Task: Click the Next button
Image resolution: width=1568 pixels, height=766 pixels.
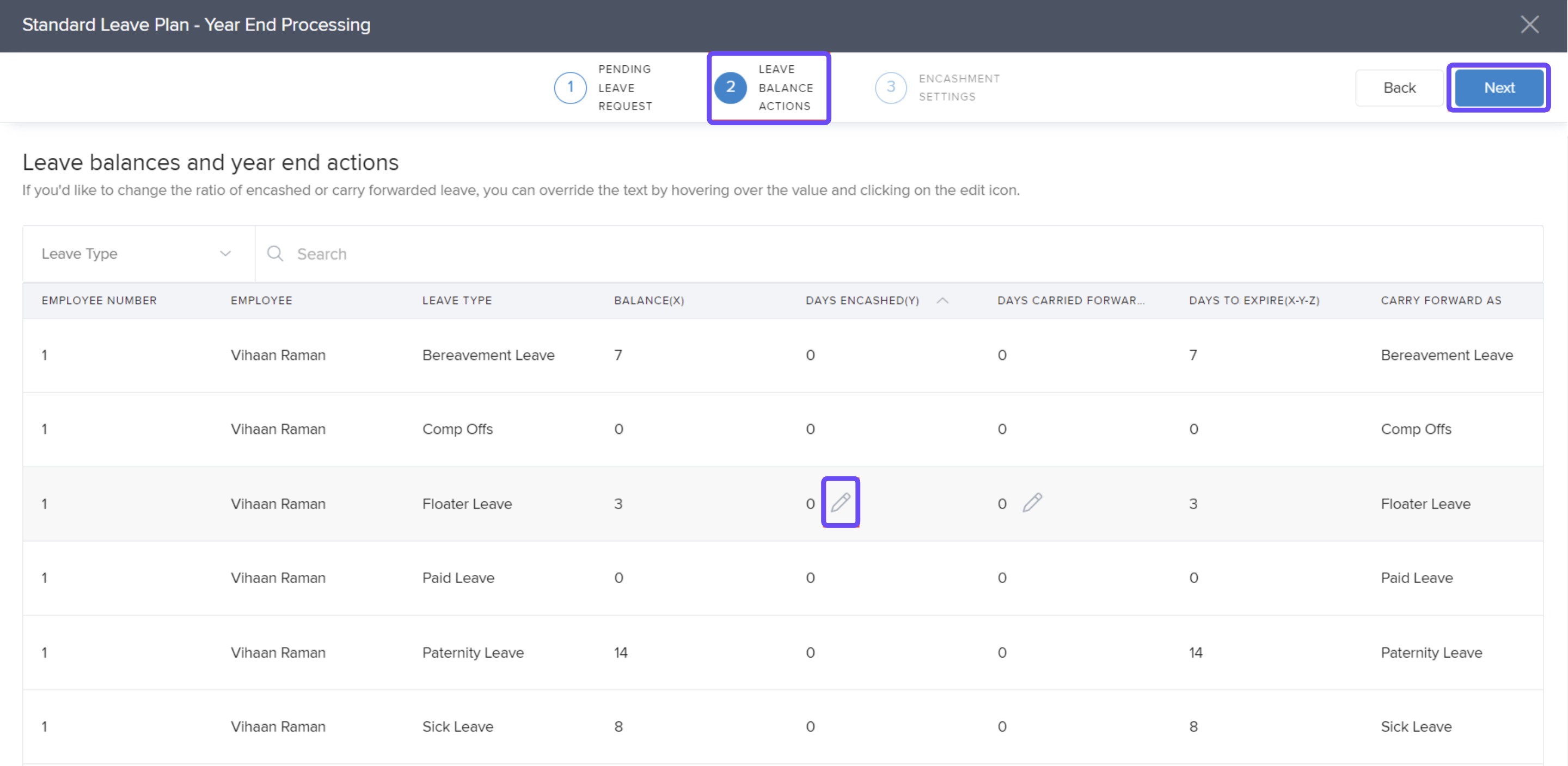Action: click(x=1499, y=88)
